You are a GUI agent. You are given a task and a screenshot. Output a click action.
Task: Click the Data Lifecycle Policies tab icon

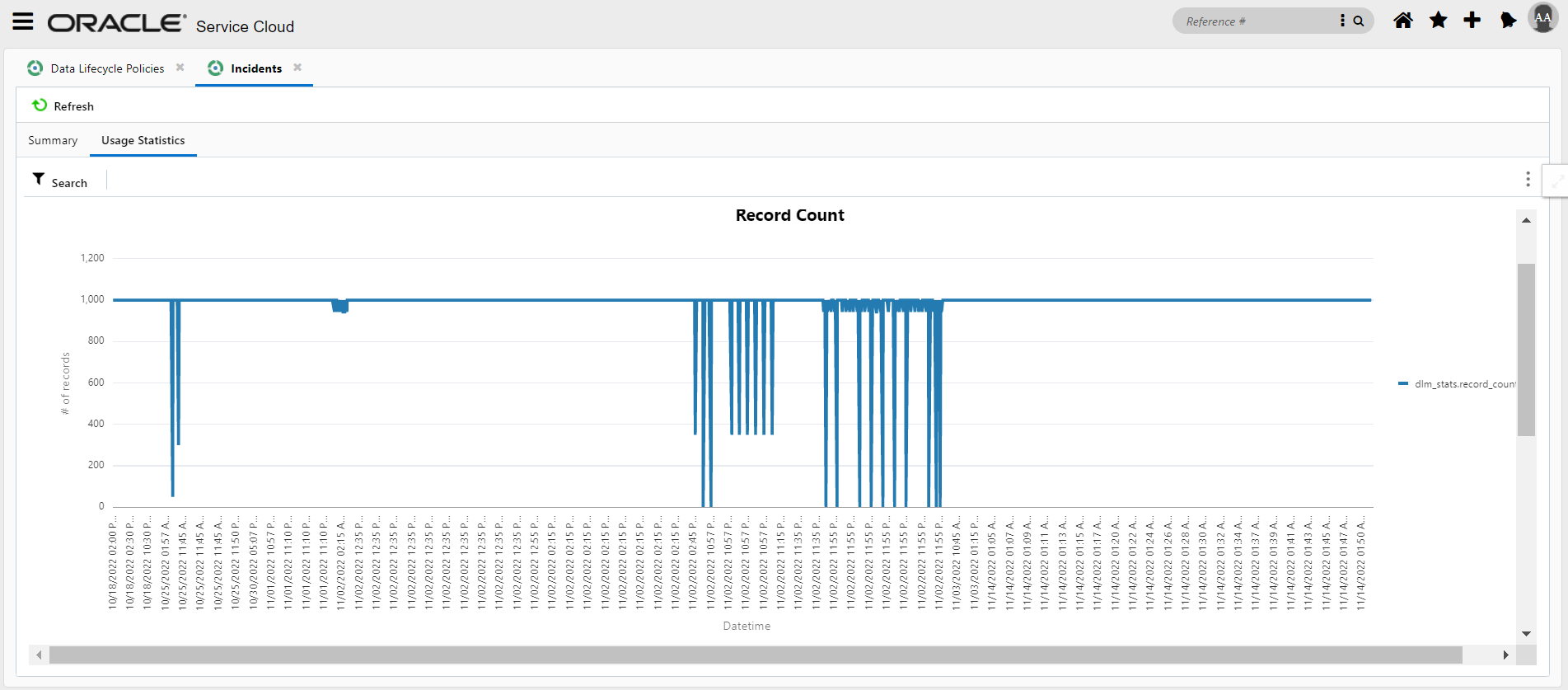[35, 68]
